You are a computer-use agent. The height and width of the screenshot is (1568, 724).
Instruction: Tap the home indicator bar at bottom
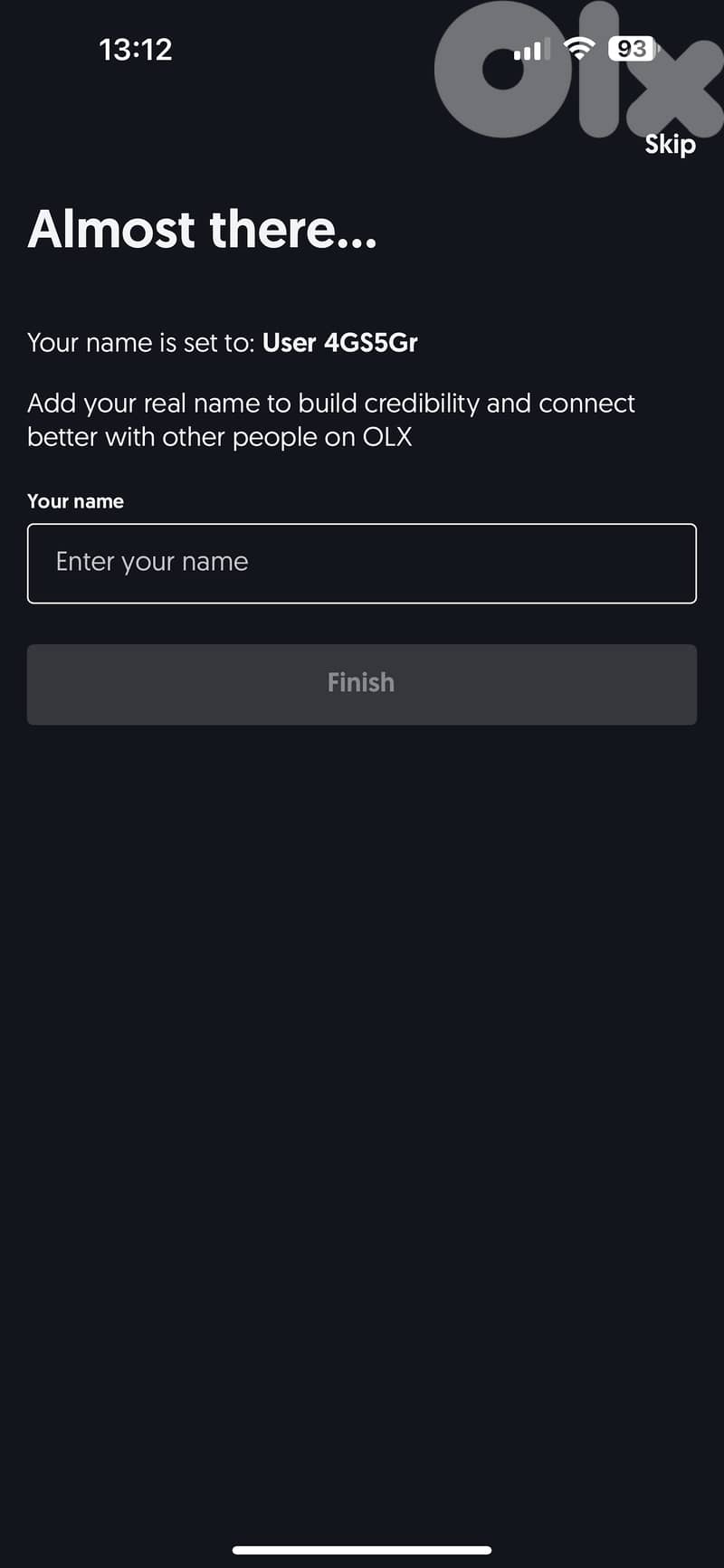[362, 1550]
